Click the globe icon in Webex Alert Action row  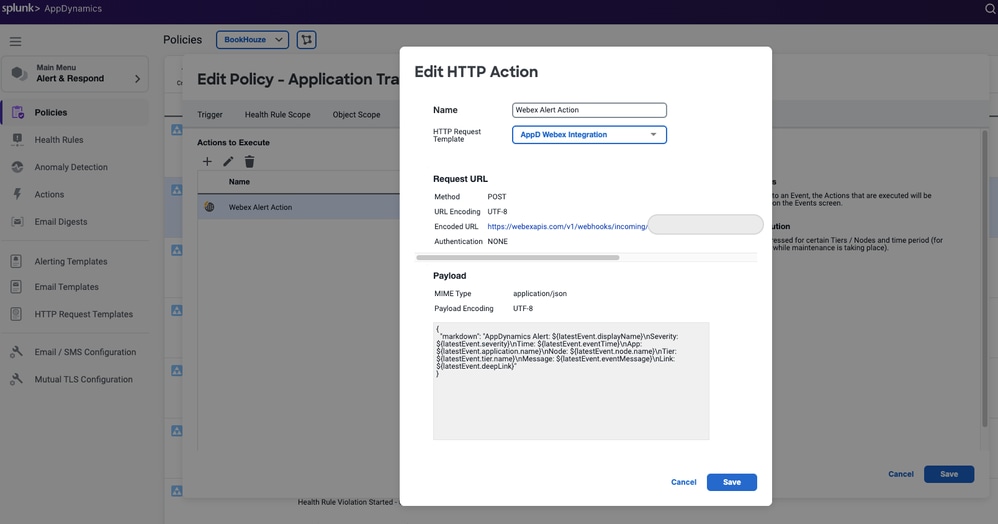tap(209, 207)
